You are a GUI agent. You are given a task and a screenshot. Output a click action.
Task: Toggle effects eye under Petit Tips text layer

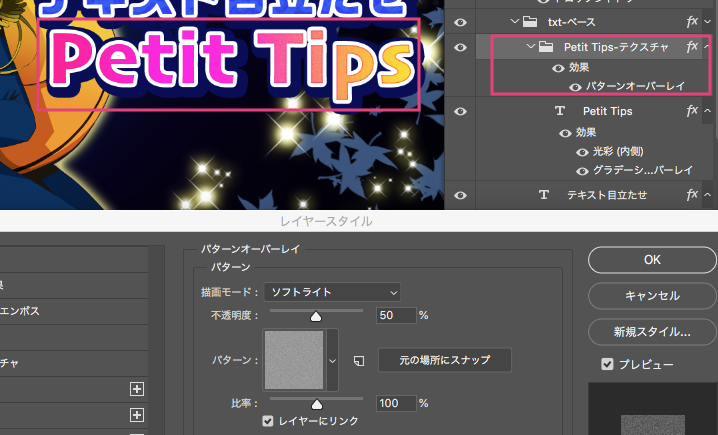565,133
